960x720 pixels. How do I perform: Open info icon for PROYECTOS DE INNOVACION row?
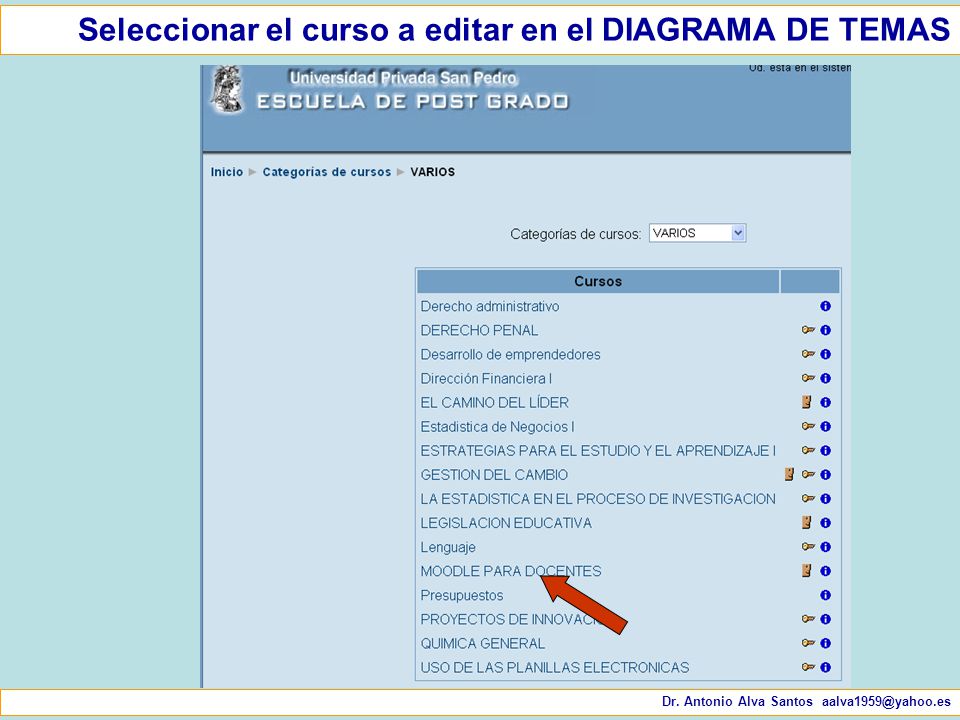pos(825,619)
